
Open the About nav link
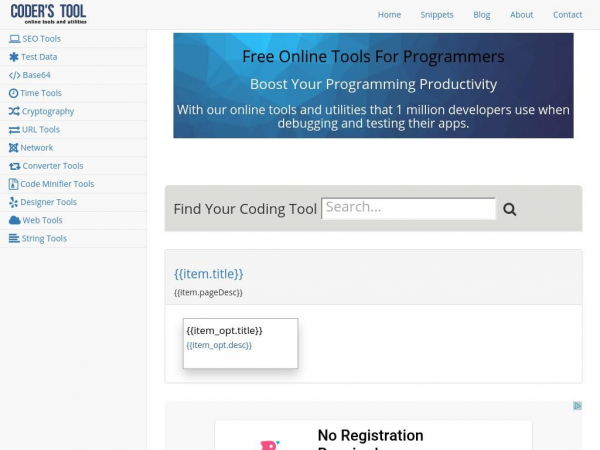click(x=521, y=15)
